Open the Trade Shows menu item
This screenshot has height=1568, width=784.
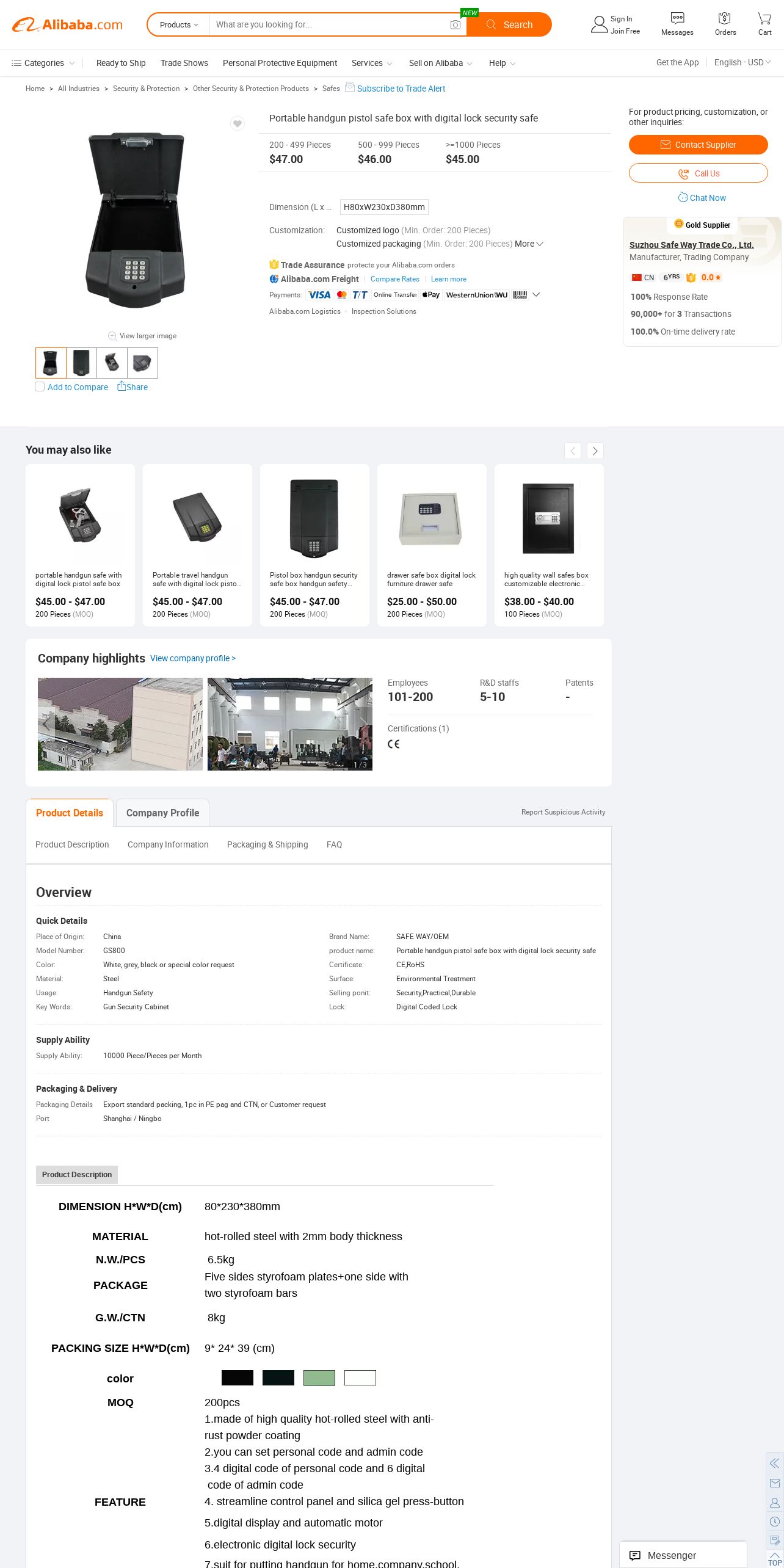184,63
